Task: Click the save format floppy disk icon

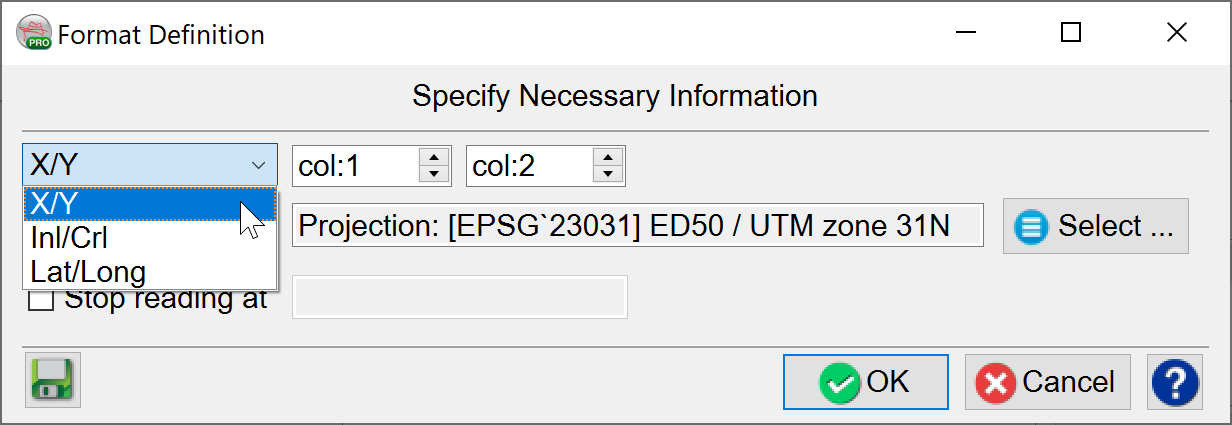Action: coord(51,381)
